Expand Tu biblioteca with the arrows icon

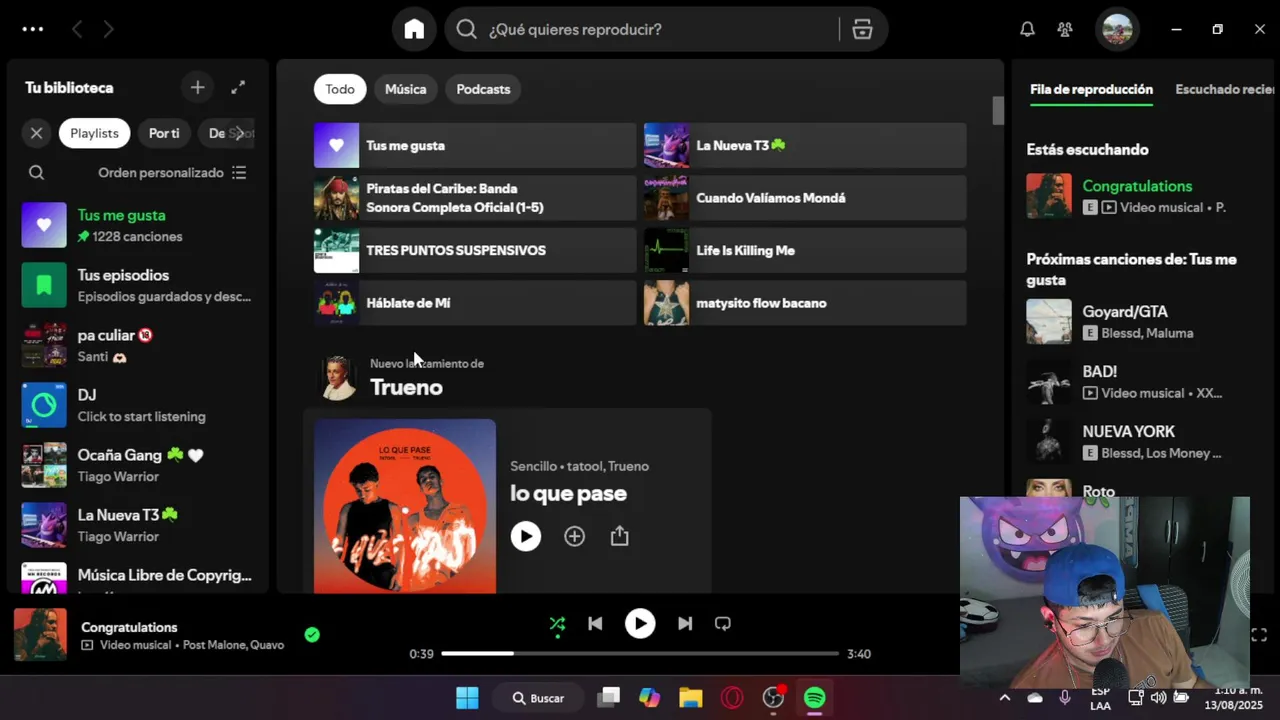238,88
